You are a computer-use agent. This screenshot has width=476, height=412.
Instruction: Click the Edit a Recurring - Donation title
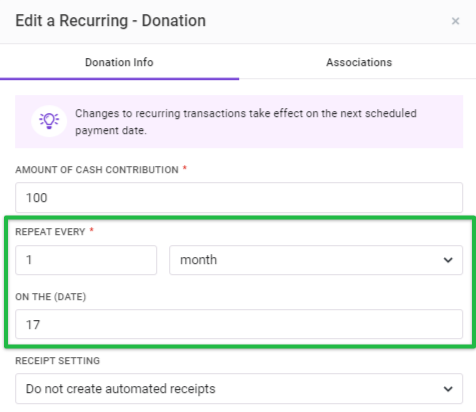coord(111,21)
